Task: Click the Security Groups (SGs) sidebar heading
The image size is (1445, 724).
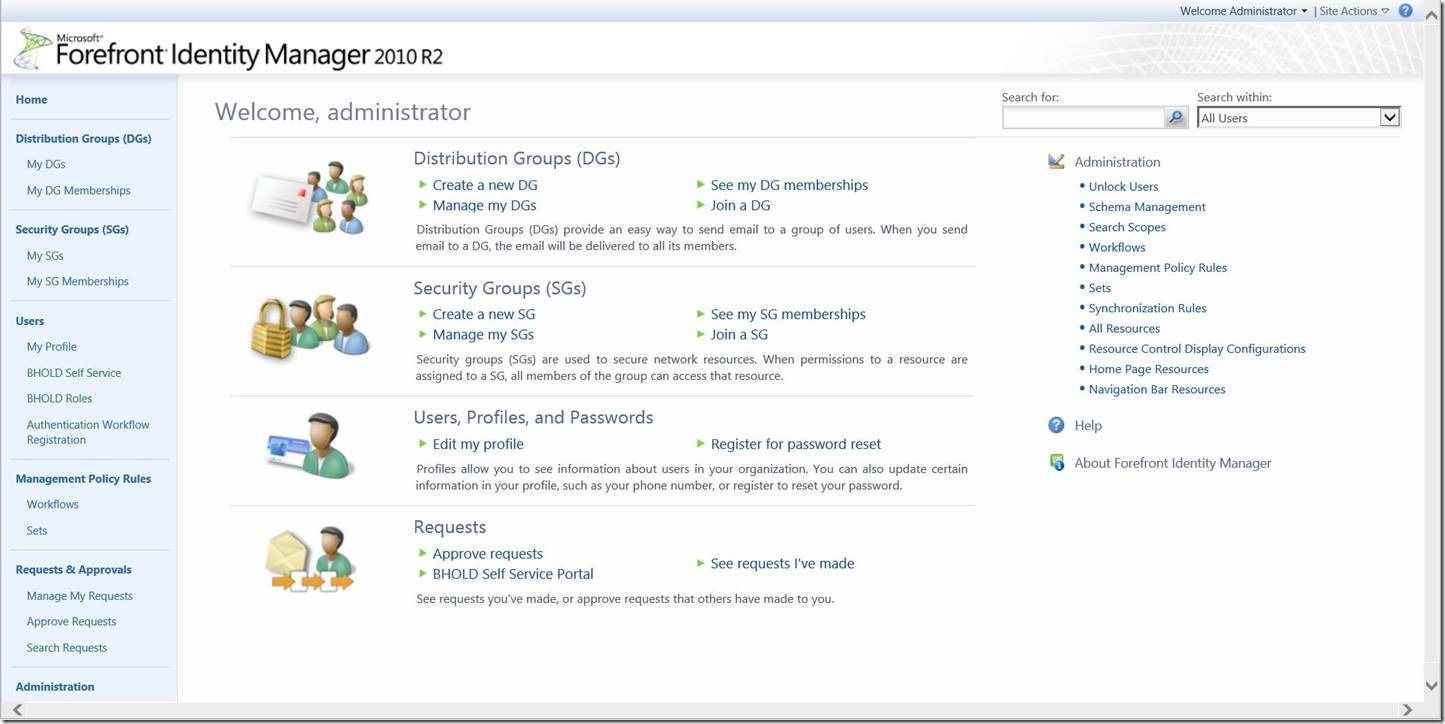Action: pos(72,229)
